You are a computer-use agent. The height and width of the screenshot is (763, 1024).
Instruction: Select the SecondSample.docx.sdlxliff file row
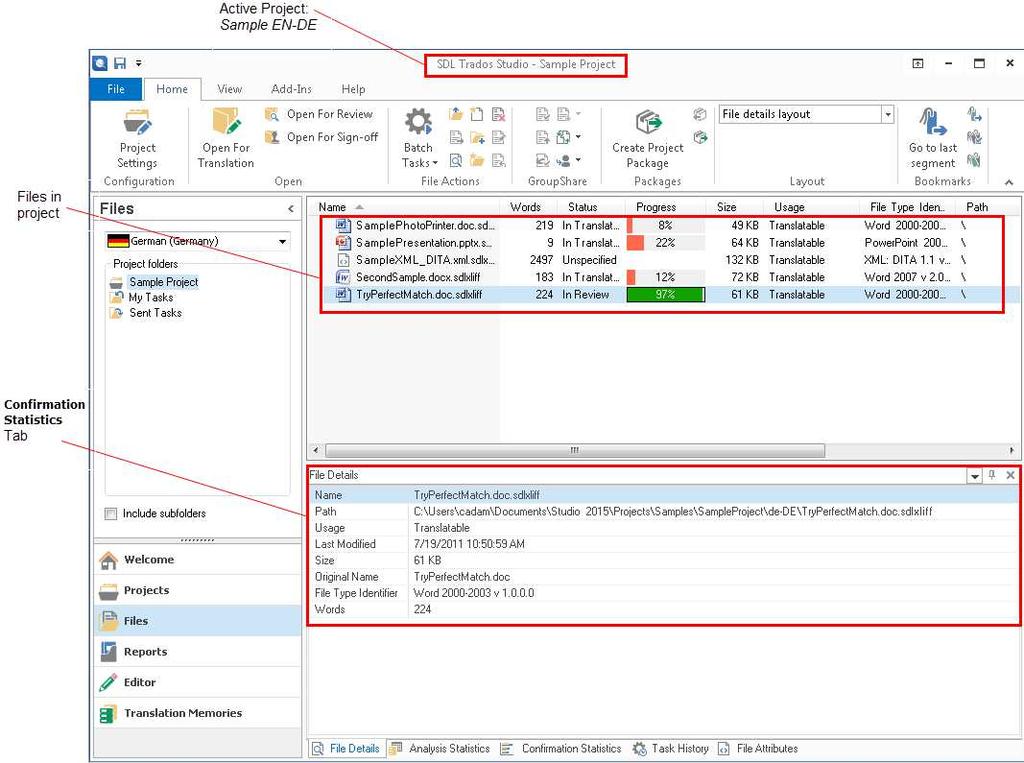coord(663,278)
